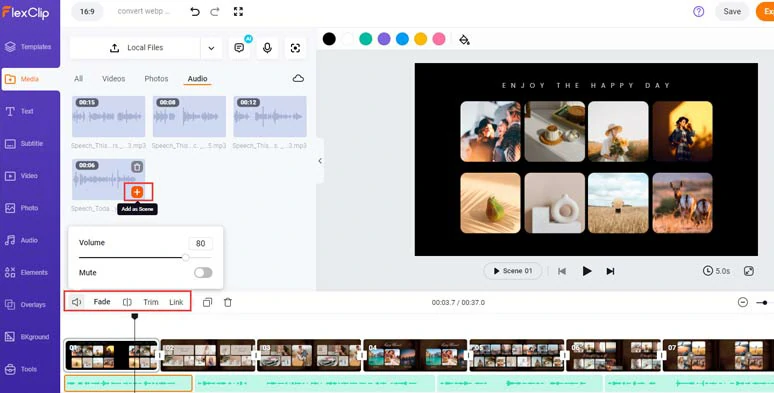
Task: Pick the purple background color swatch
Action: coord(384,39)
